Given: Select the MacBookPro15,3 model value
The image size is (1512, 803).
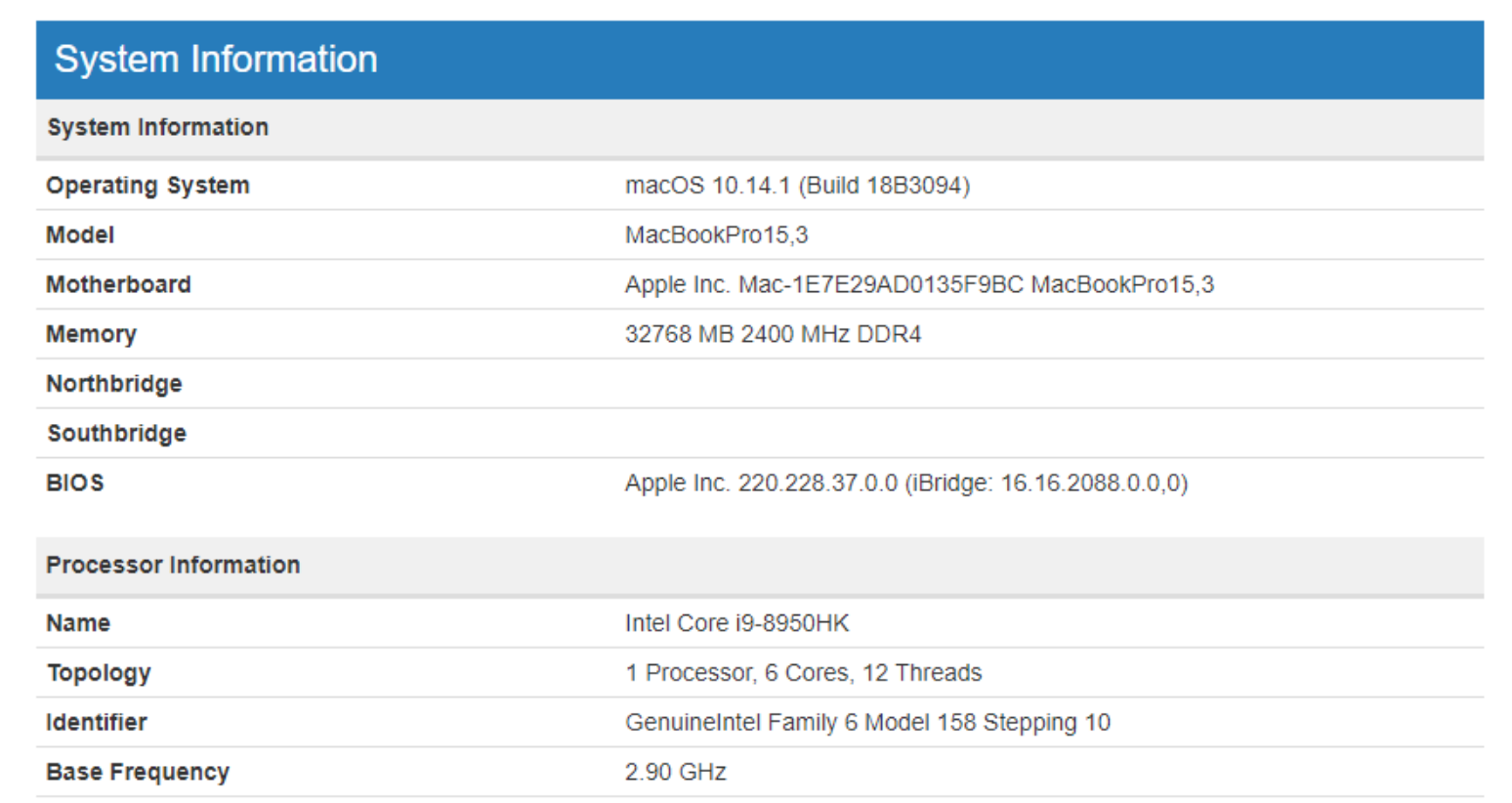Looking at the screenshot, I should [717, 234].
